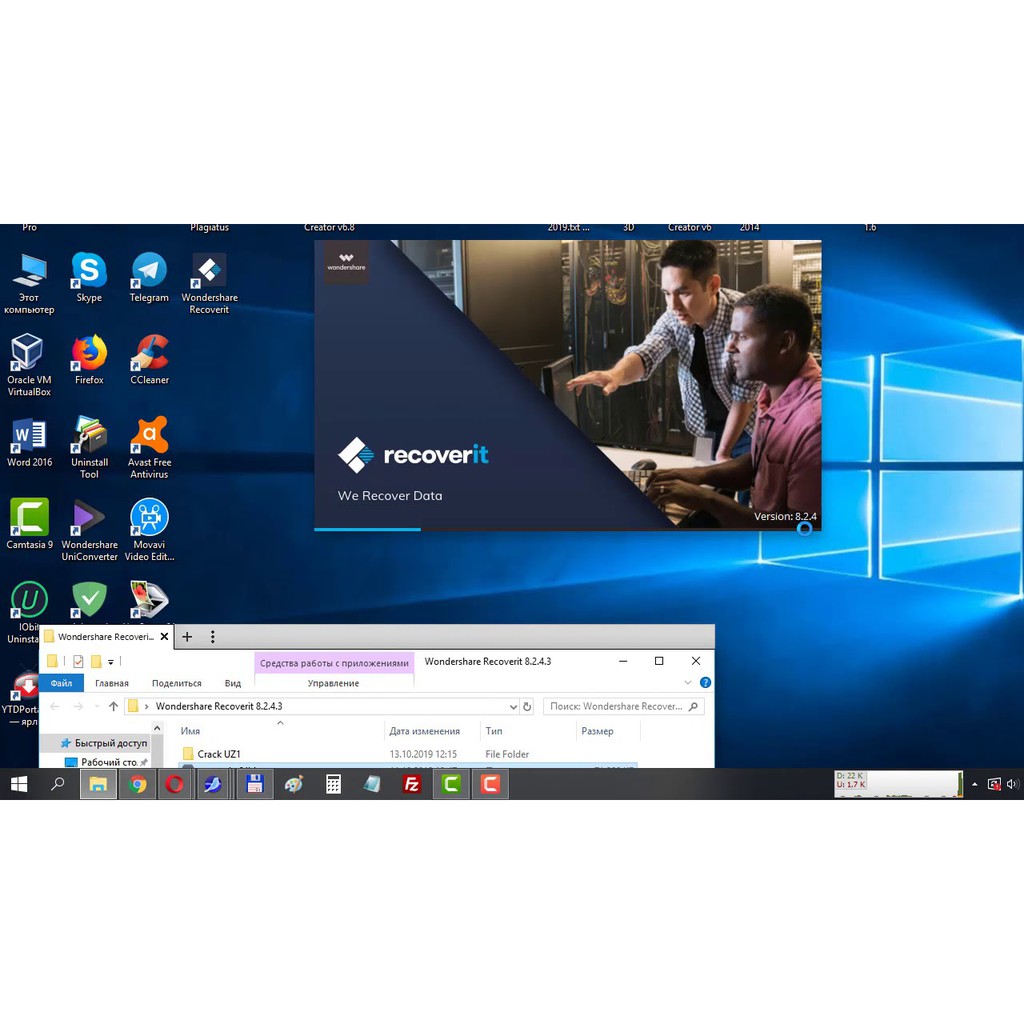Refresh the Explorer folder view
The height and width of the screenshot is (1024, 1024).
point(527,707)
